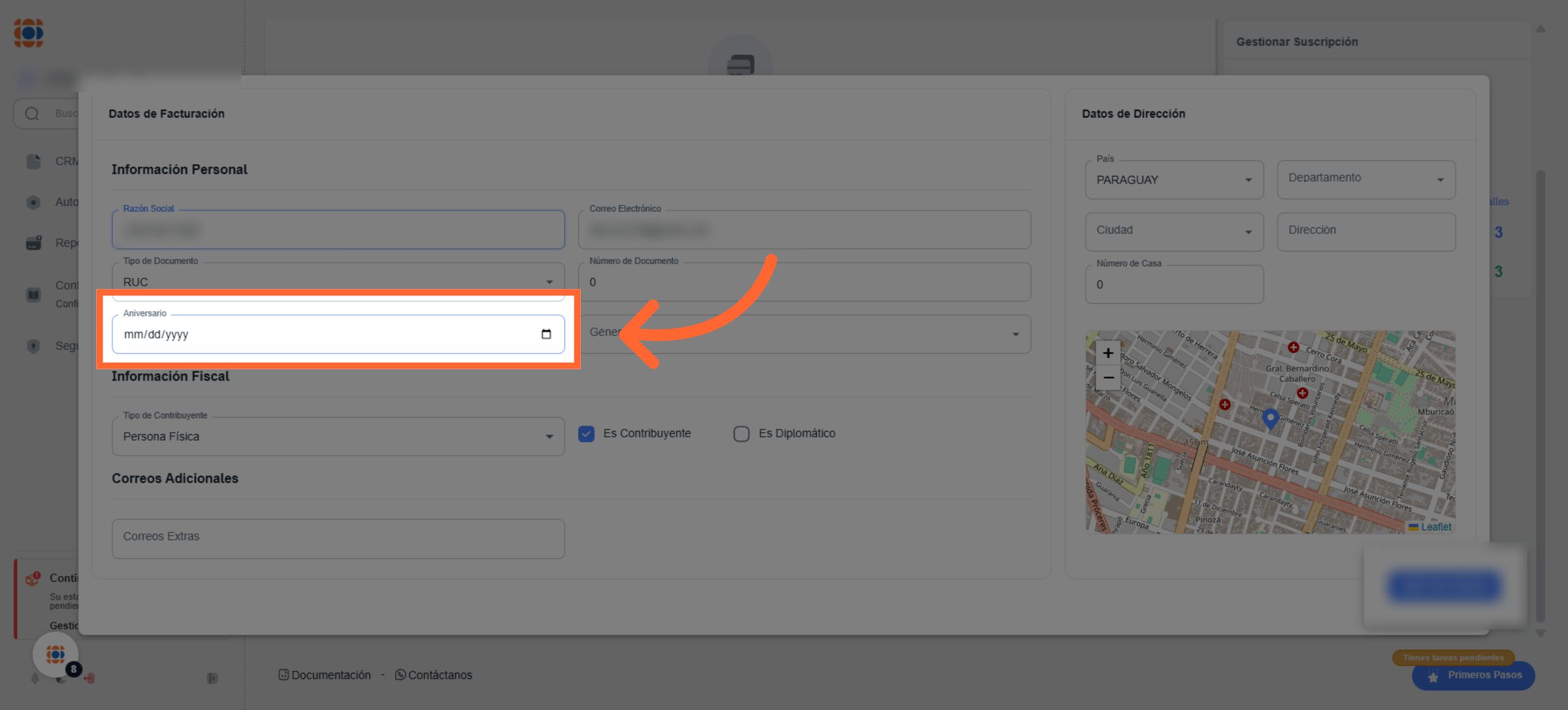
Task: Expand the Tipo de Contribuyente dropdown
Action: [x=338, y=436]
